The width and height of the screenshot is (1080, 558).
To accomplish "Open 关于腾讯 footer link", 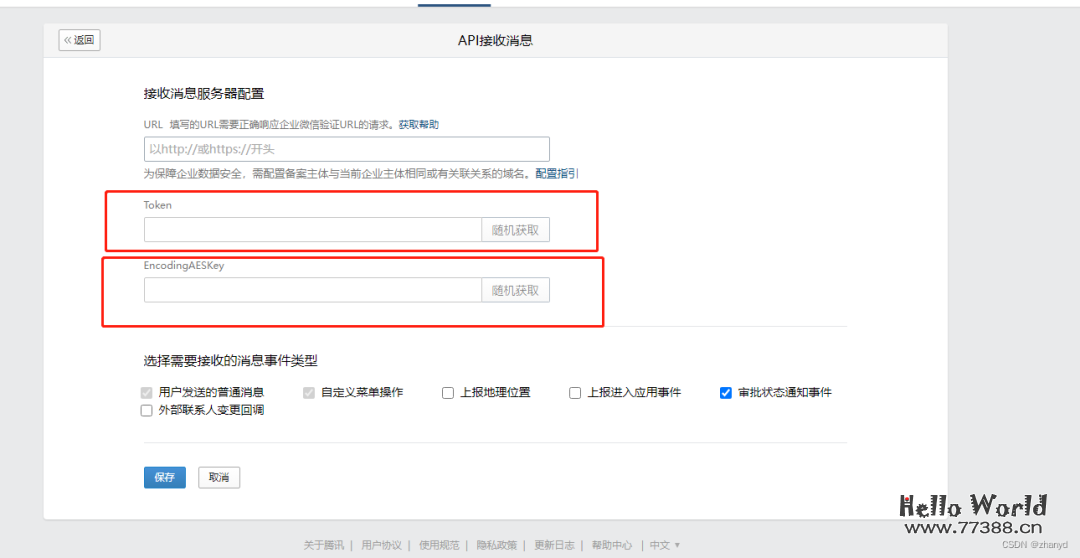I will 324,545.
